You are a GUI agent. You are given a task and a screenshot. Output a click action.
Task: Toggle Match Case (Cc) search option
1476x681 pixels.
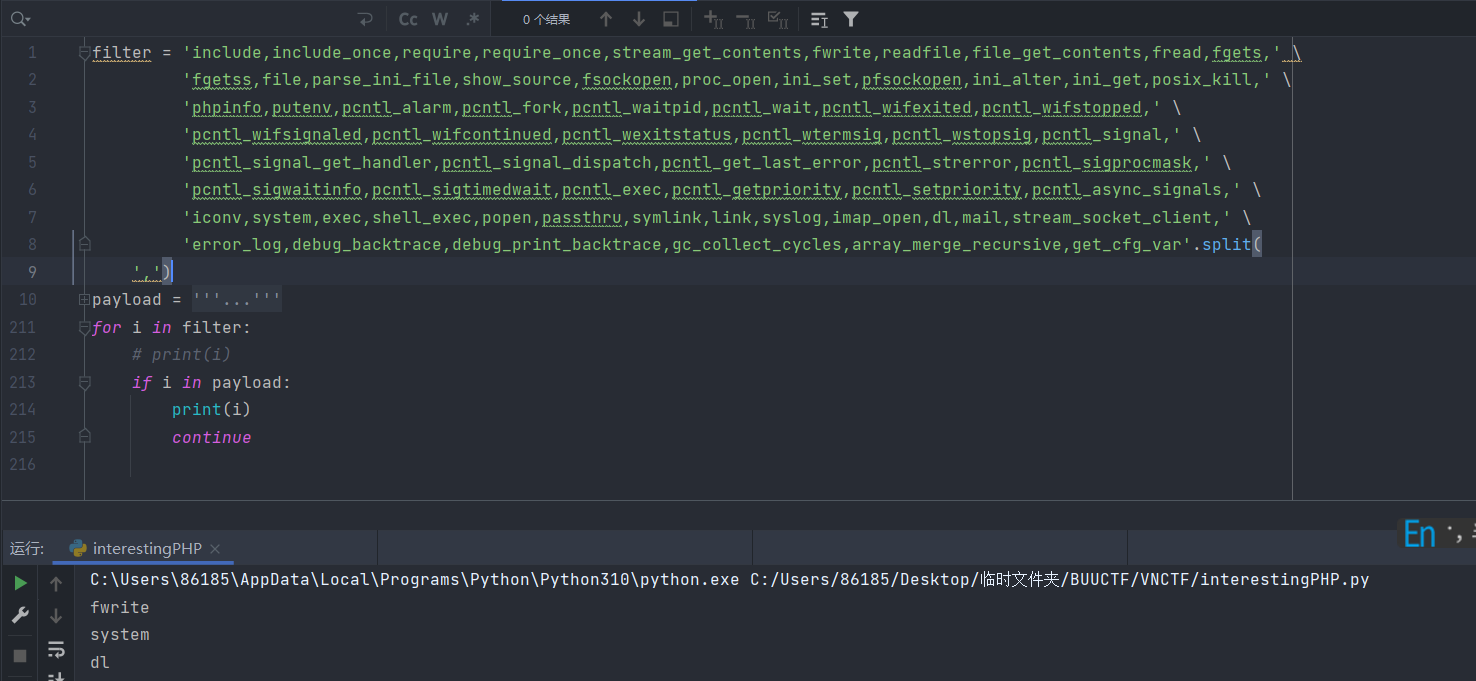click(x=408, y=19)
